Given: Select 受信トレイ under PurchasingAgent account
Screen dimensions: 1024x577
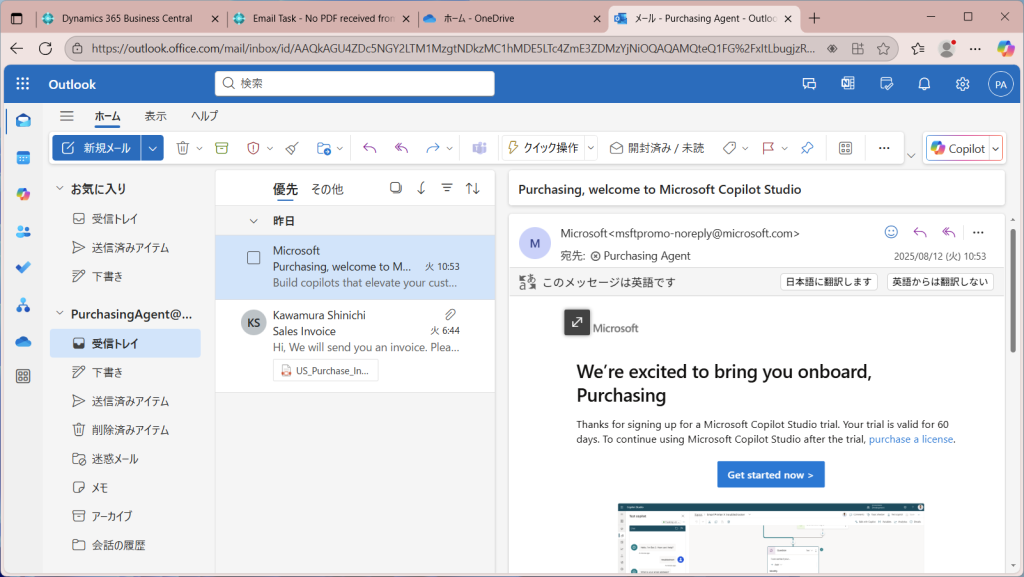Looking at the screenshot, I should (x=125, y=343).
